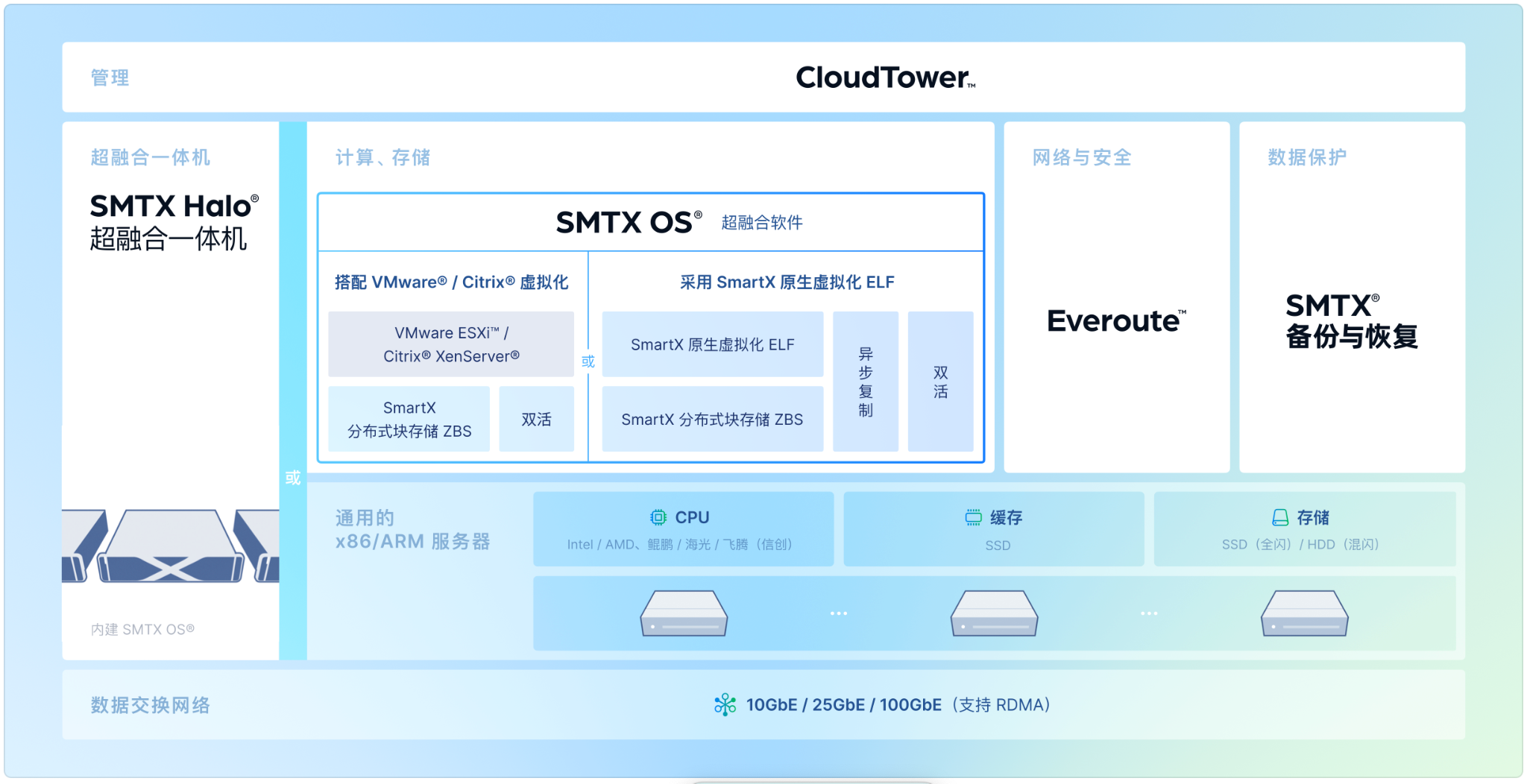Click SmartX 分布式块存储 ZBS under VMware

[x=409, y=419]
